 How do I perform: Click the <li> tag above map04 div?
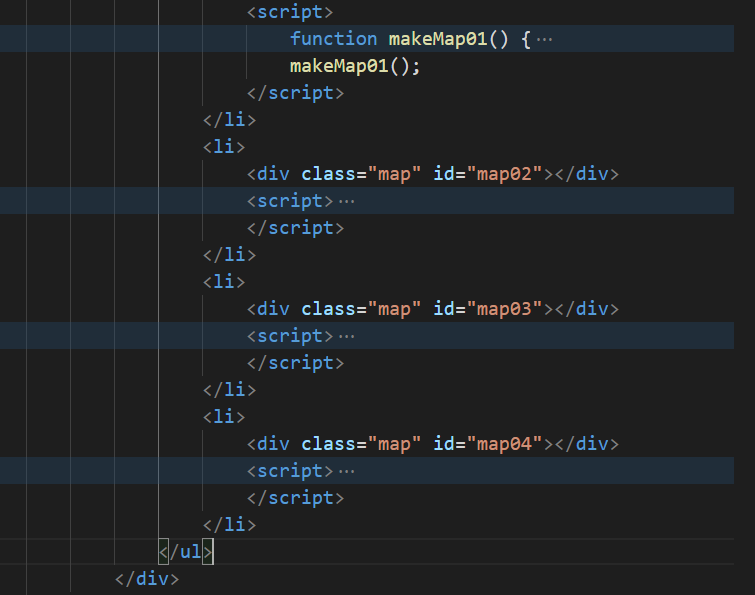click(x=224, y=417)
